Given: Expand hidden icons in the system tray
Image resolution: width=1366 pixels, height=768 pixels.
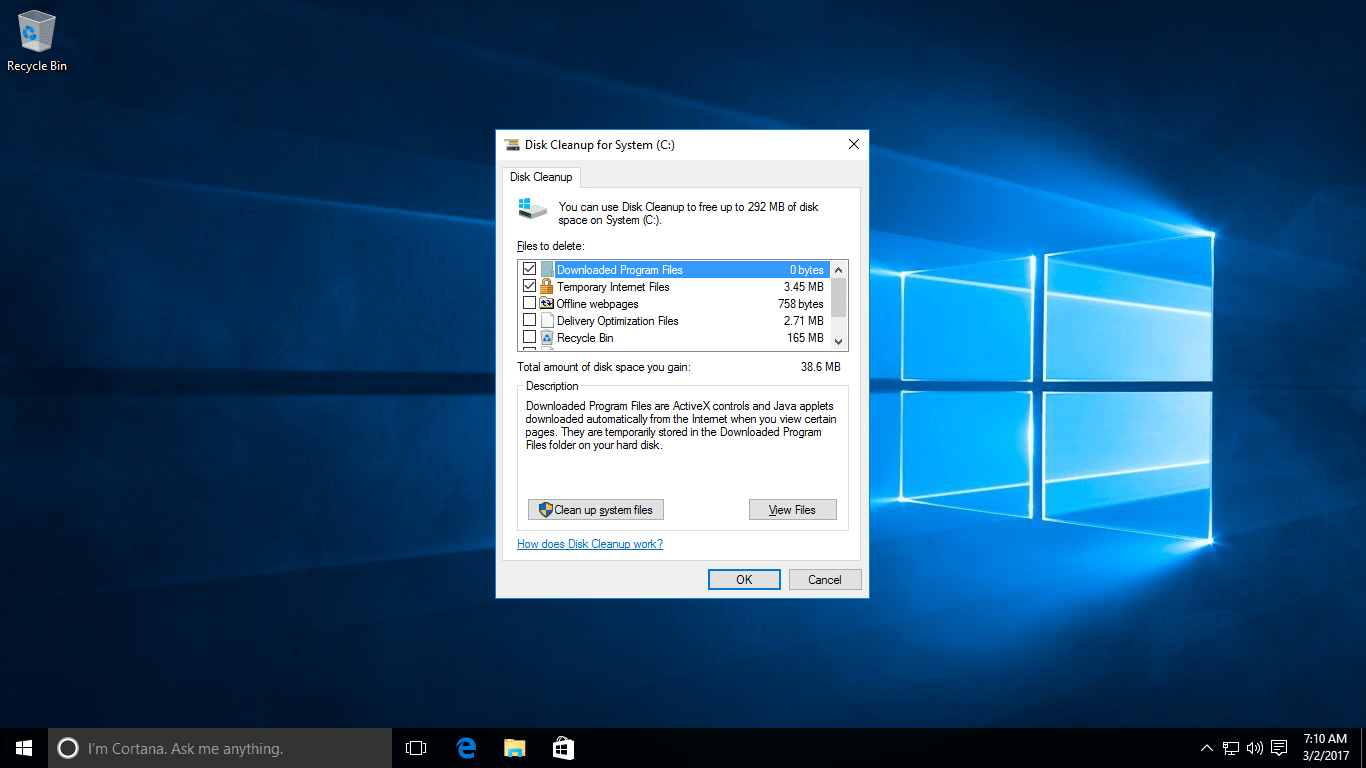Looking at the screenshot, I should (x=1206, y=747).
